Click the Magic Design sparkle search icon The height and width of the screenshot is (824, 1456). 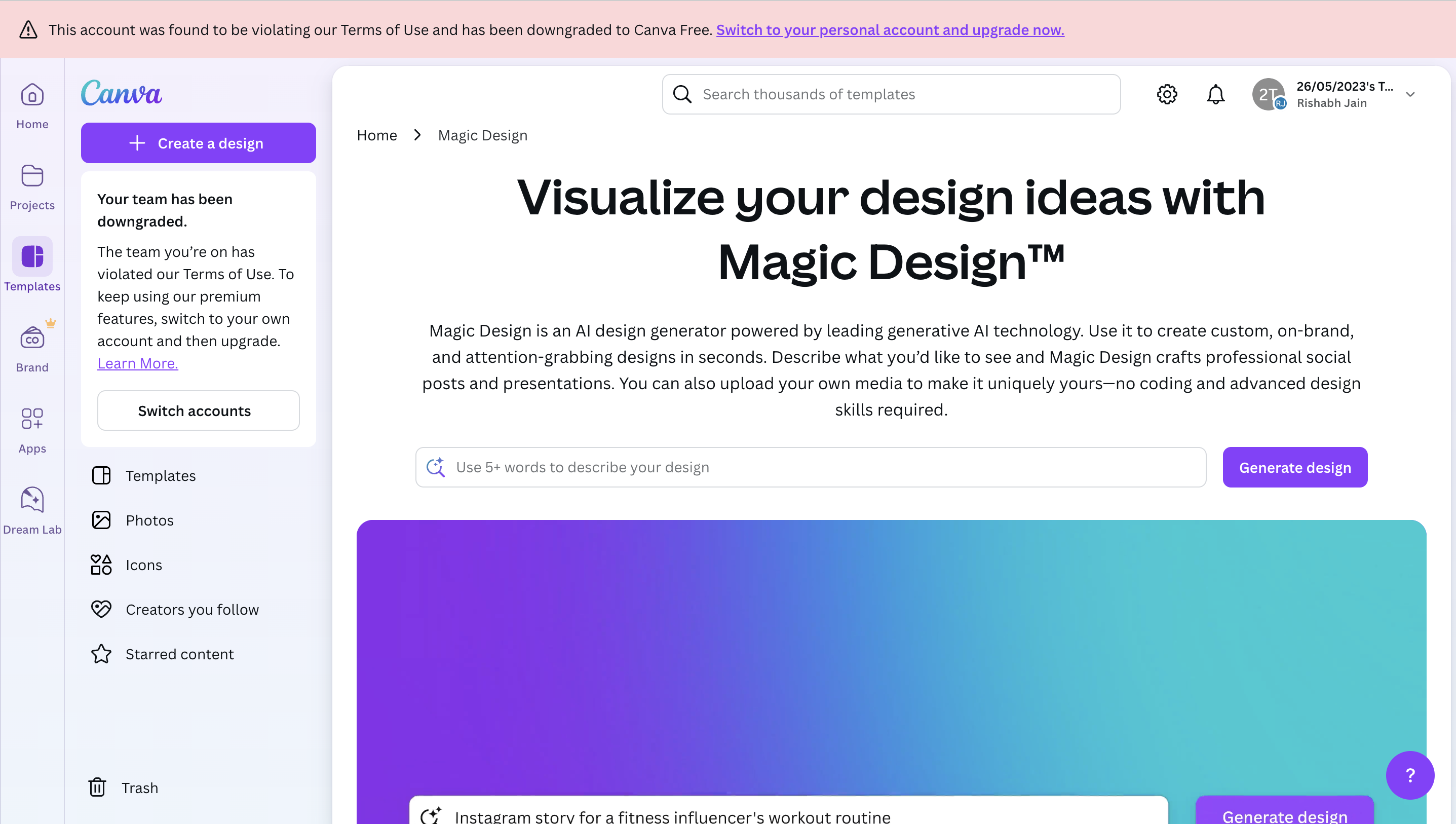point(436,467)
